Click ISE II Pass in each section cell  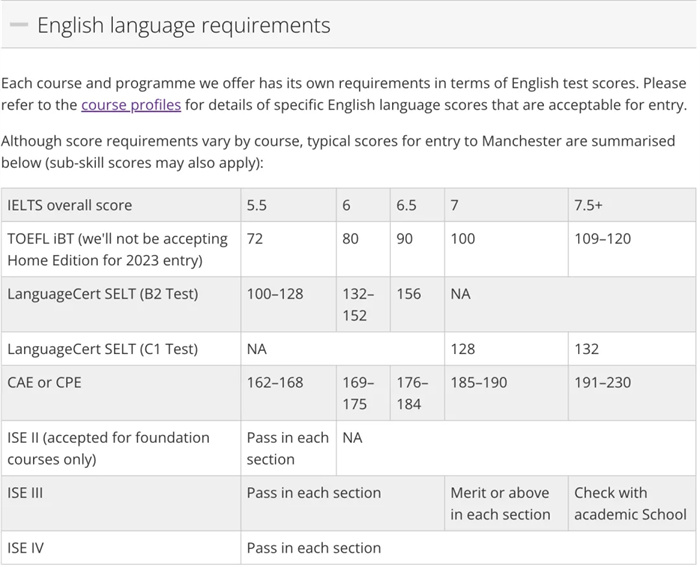click(288, 448)
